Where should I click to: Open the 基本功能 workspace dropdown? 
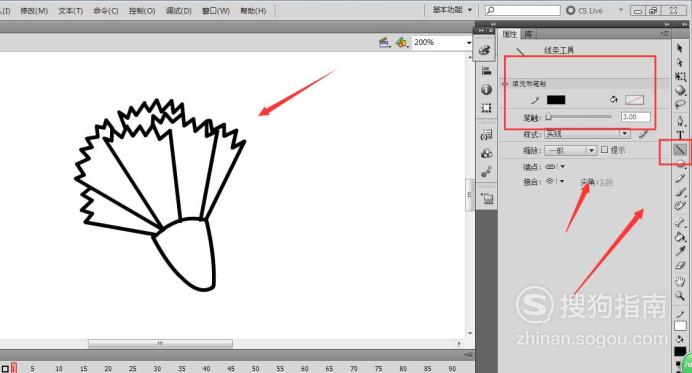(452, 10)
